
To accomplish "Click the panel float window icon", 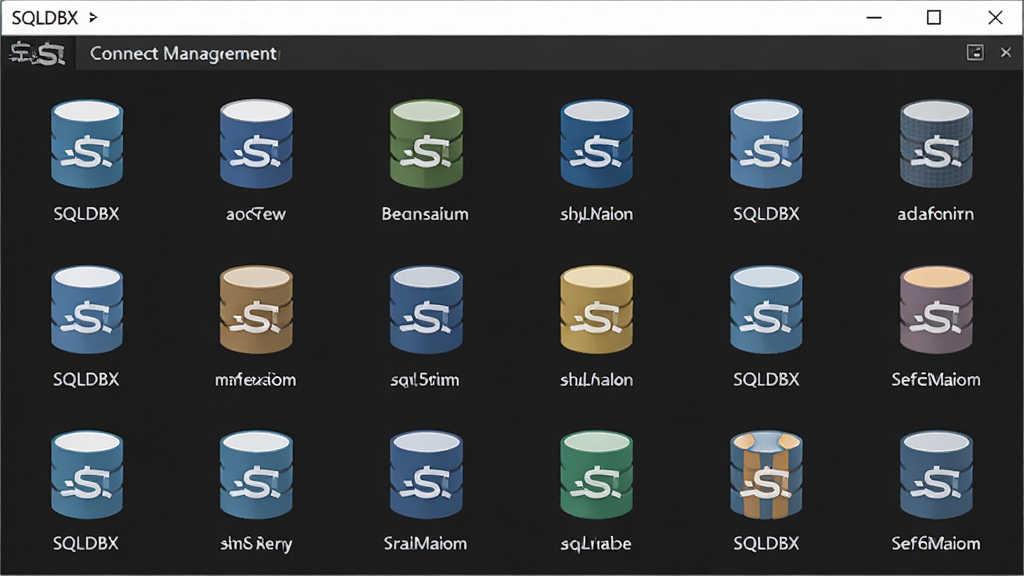I will (x=975, y=53).
